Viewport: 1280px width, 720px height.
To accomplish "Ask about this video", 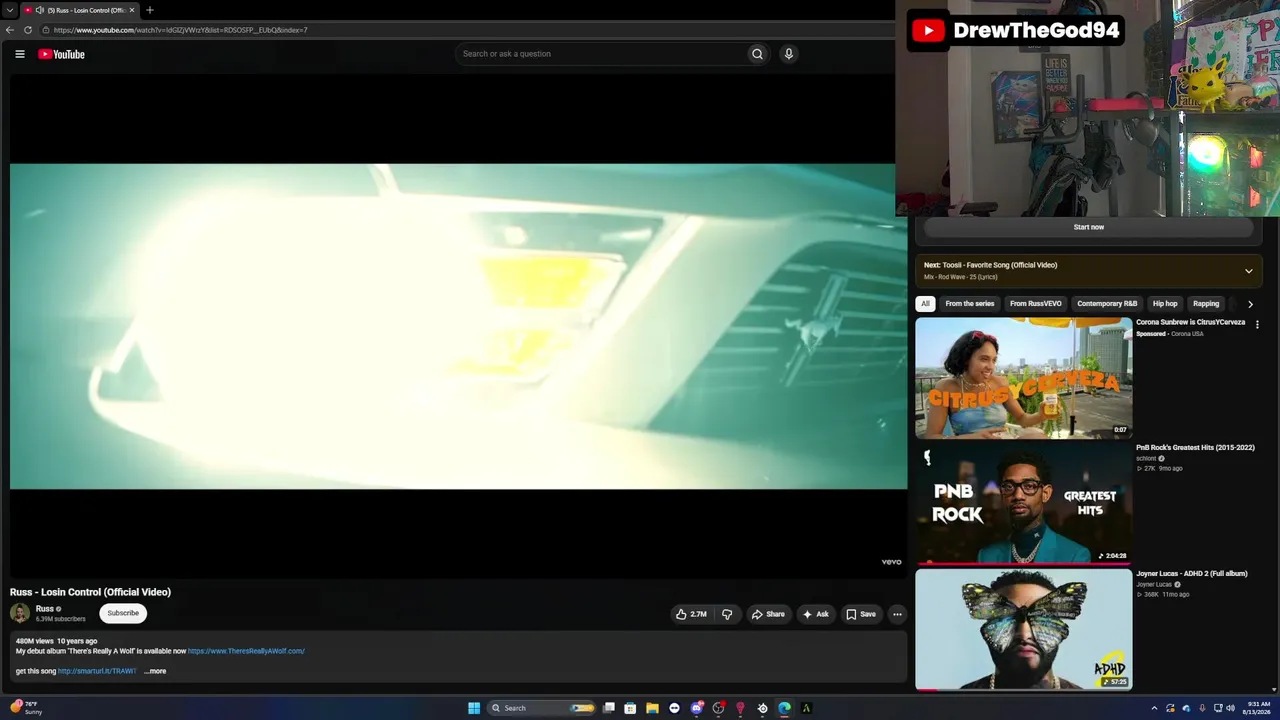I will point(815,614).
